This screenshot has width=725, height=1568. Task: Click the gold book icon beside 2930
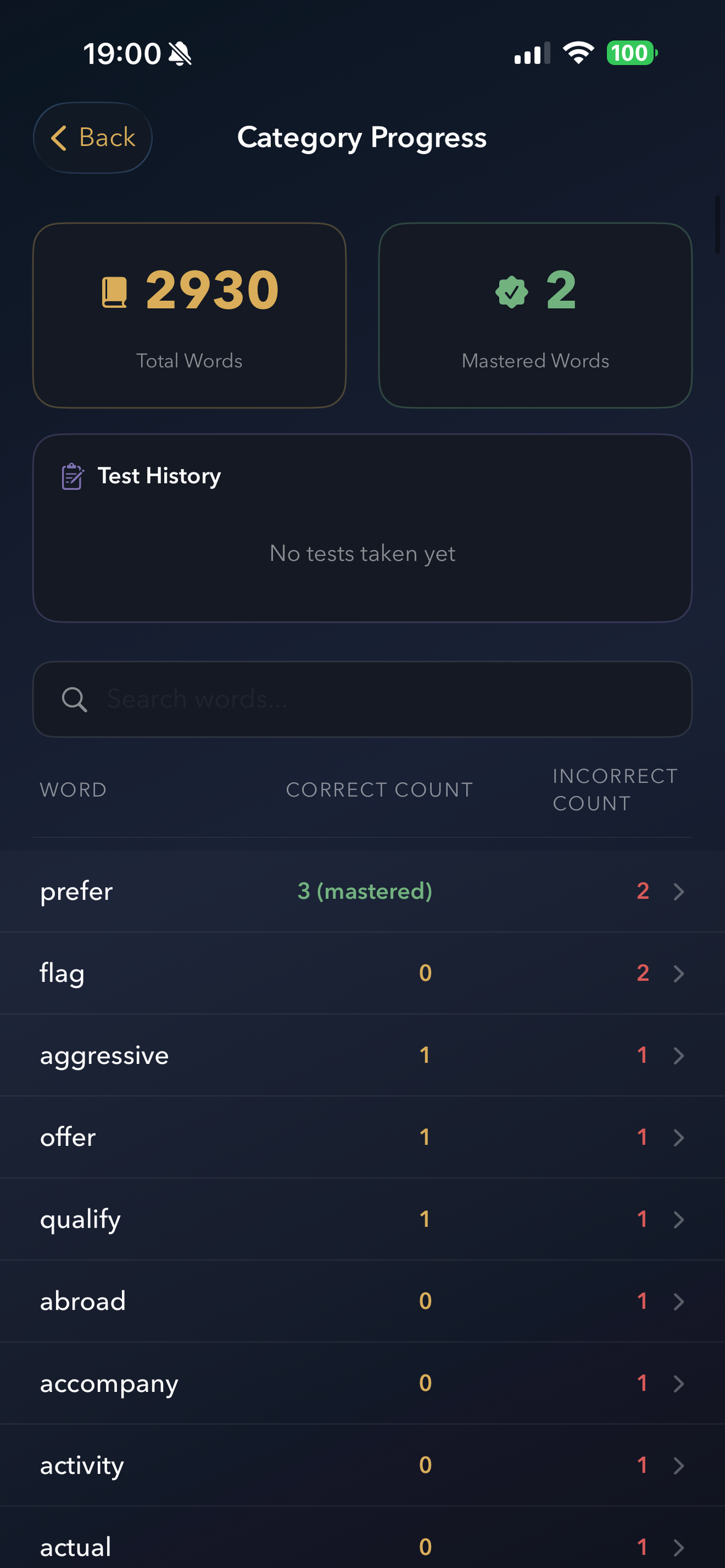click(115, 292)
